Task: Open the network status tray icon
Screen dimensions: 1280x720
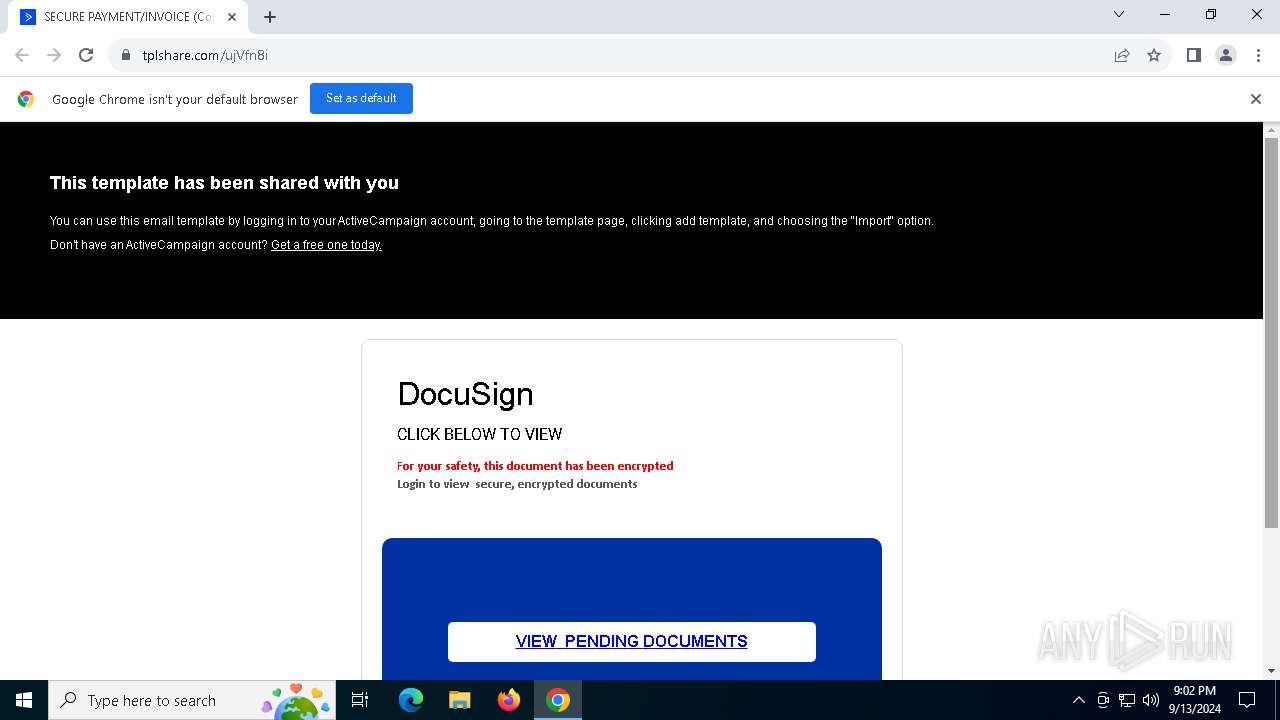Action: tap(1127, 700)
